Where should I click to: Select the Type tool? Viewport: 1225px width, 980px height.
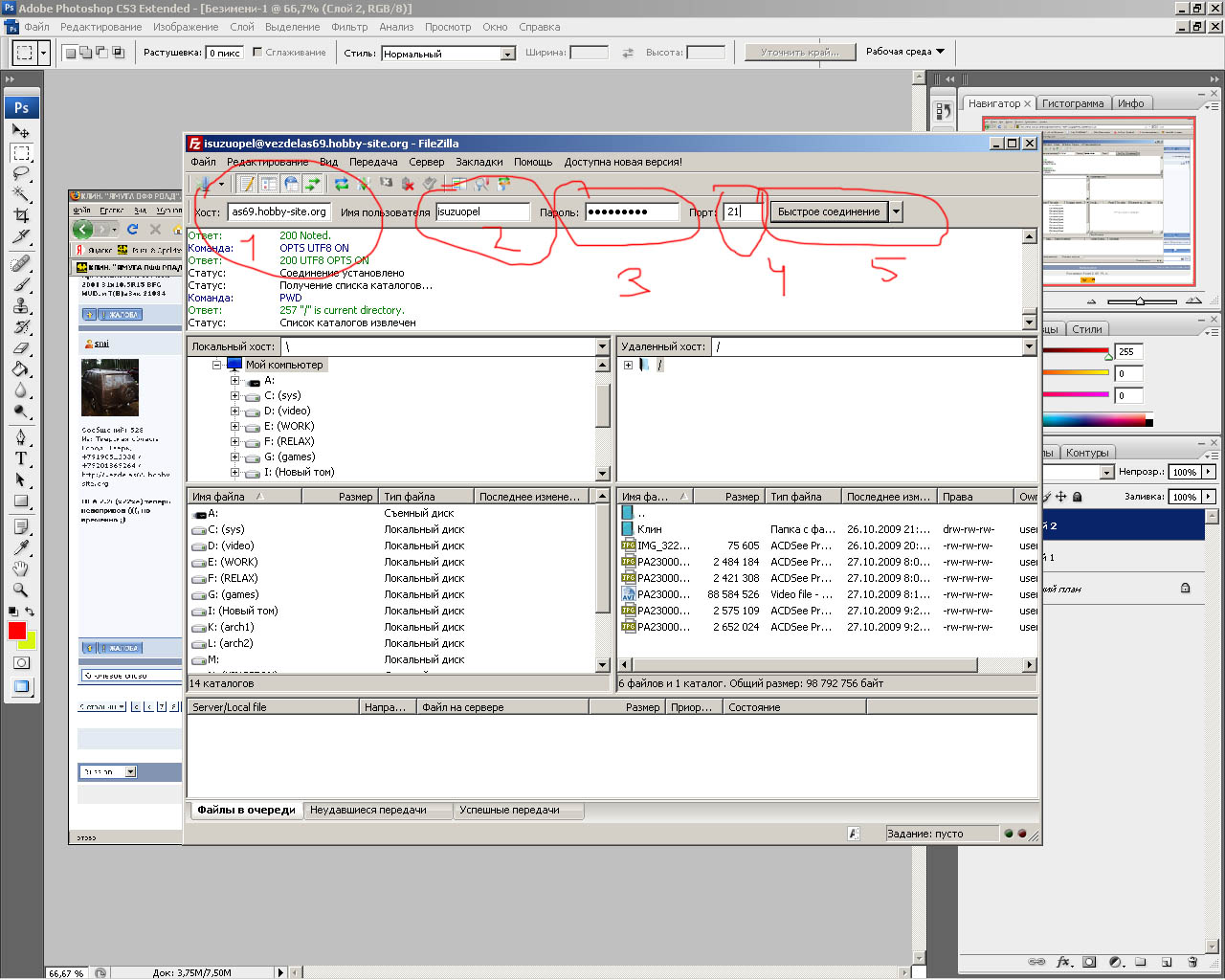(x=21, y=458)
